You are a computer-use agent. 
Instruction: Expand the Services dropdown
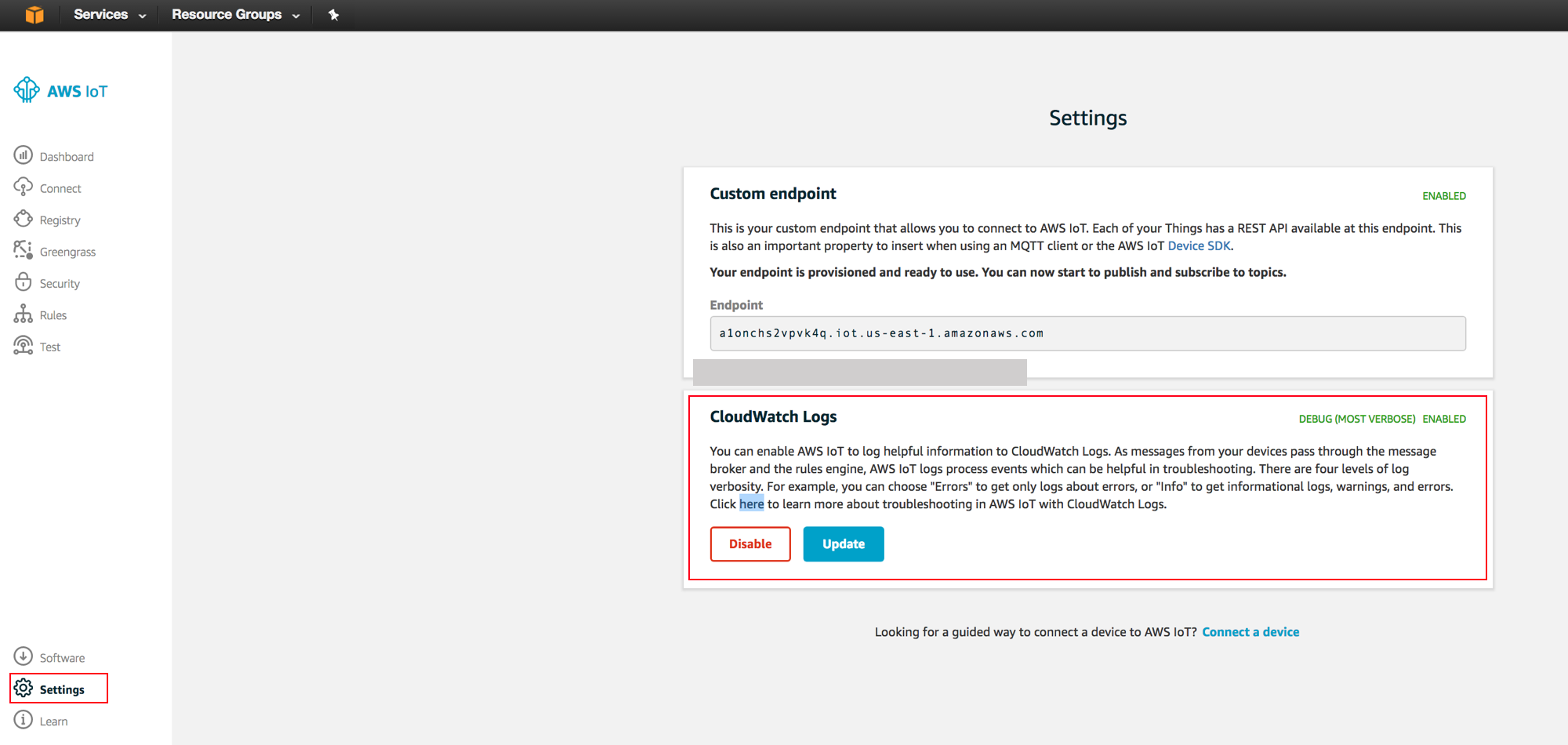[x=107, y=14]
